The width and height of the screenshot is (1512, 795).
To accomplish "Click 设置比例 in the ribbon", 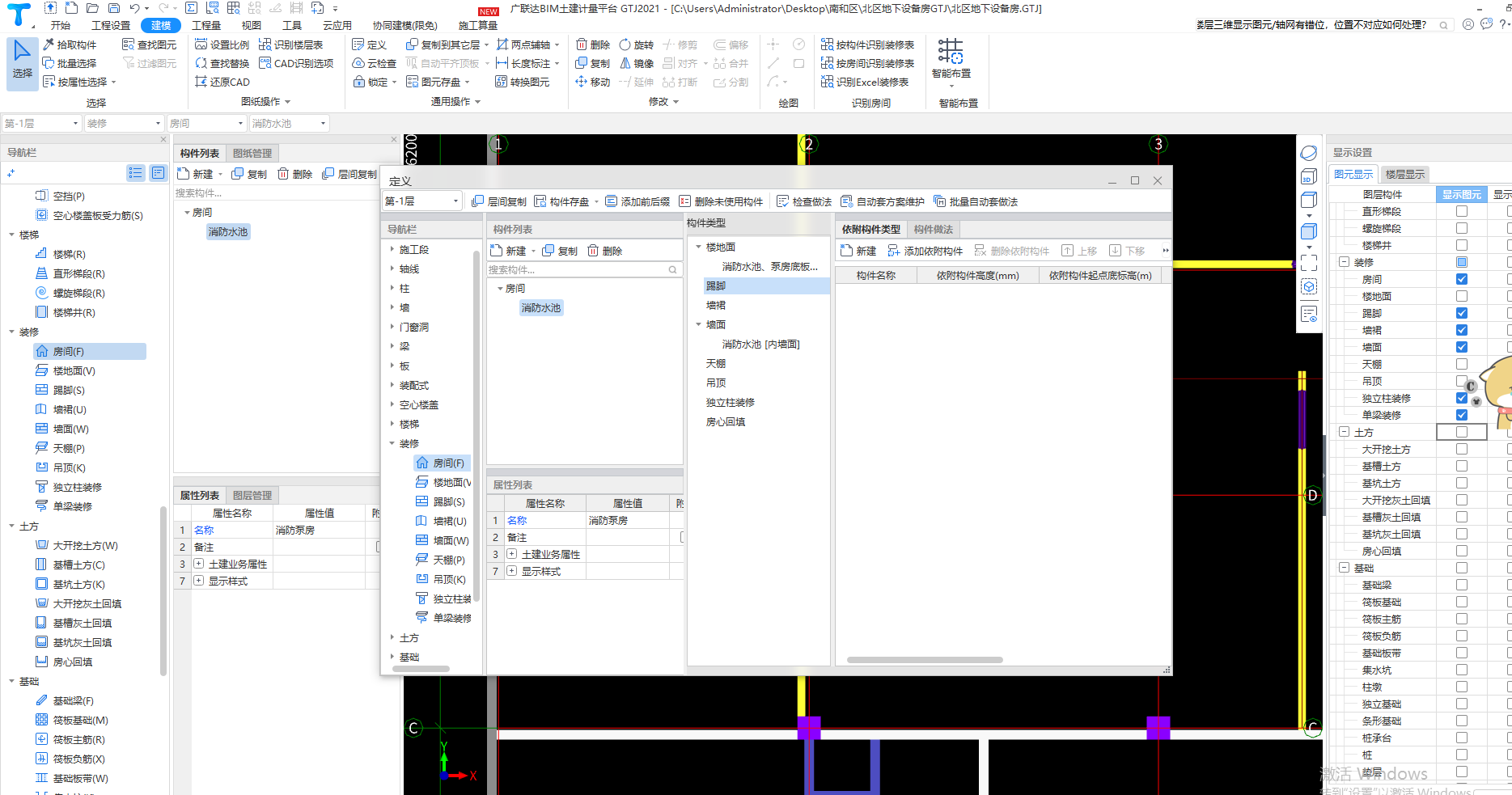I will (x=222, y=44).
